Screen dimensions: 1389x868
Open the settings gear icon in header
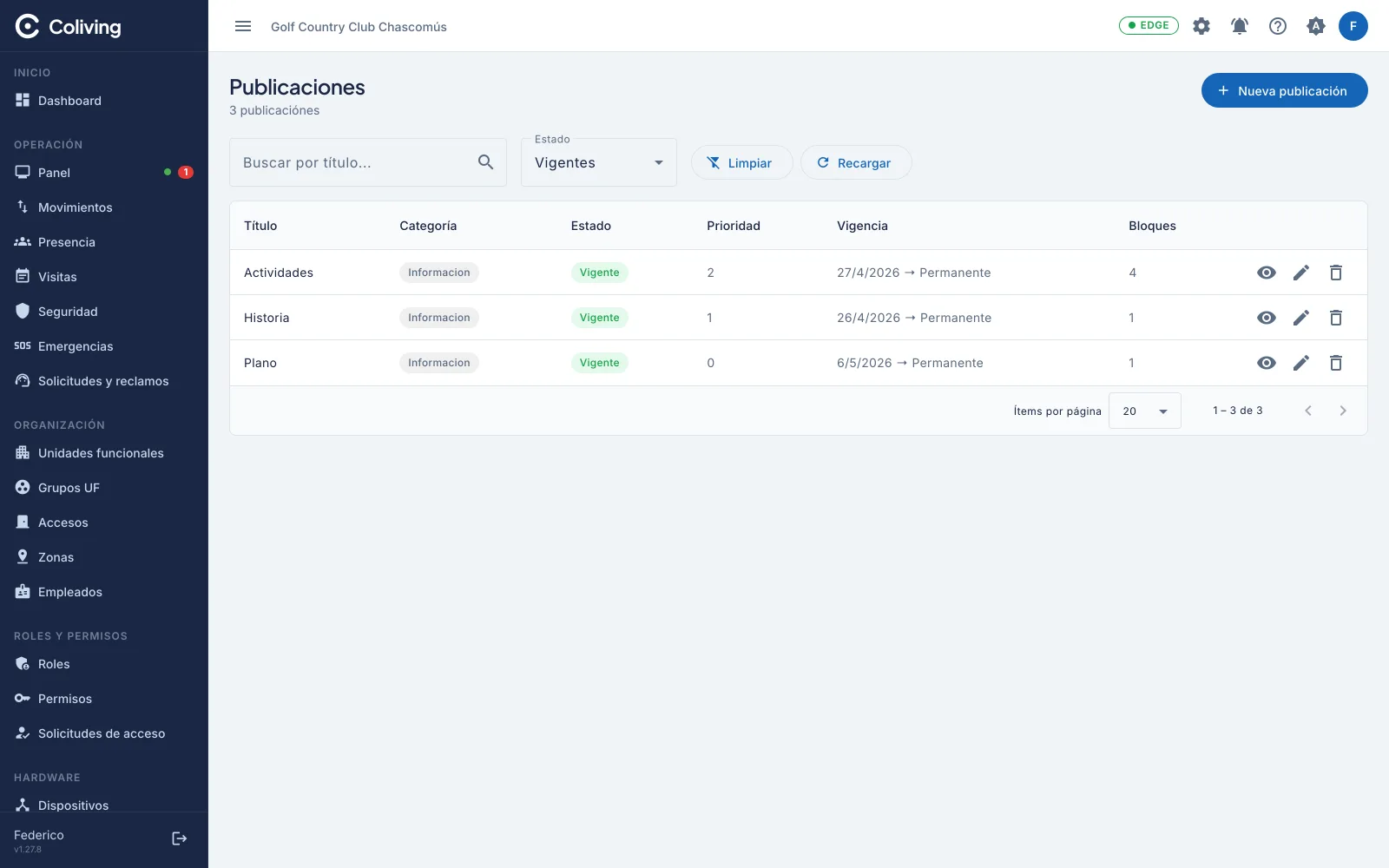pyautogui.click(x=1201, y=26)
